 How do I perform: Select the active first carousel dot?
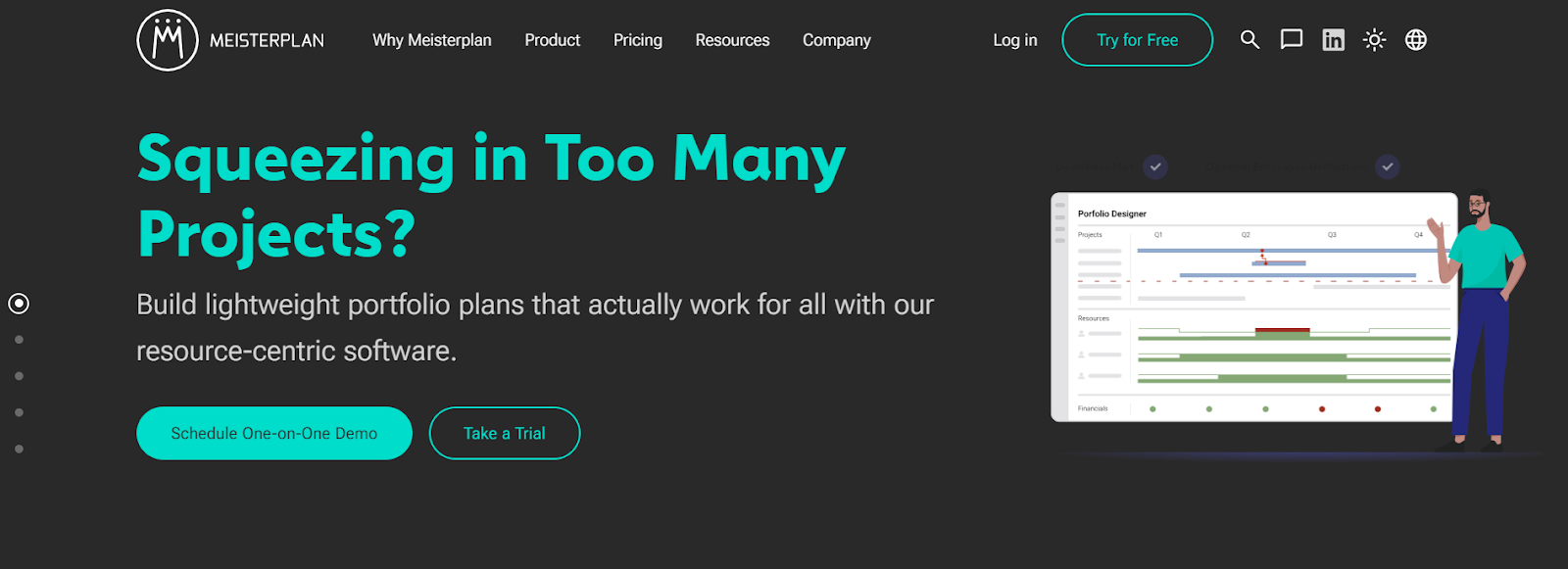coord(20,304)
